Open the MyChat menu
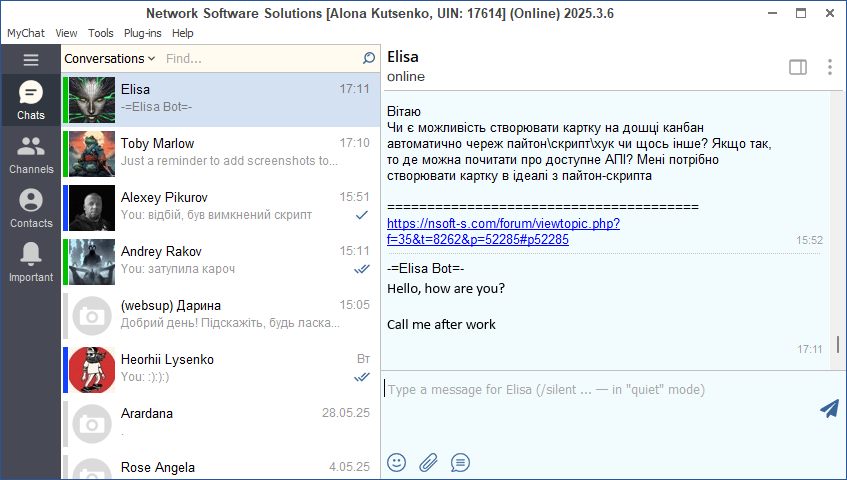 (26, 33)
